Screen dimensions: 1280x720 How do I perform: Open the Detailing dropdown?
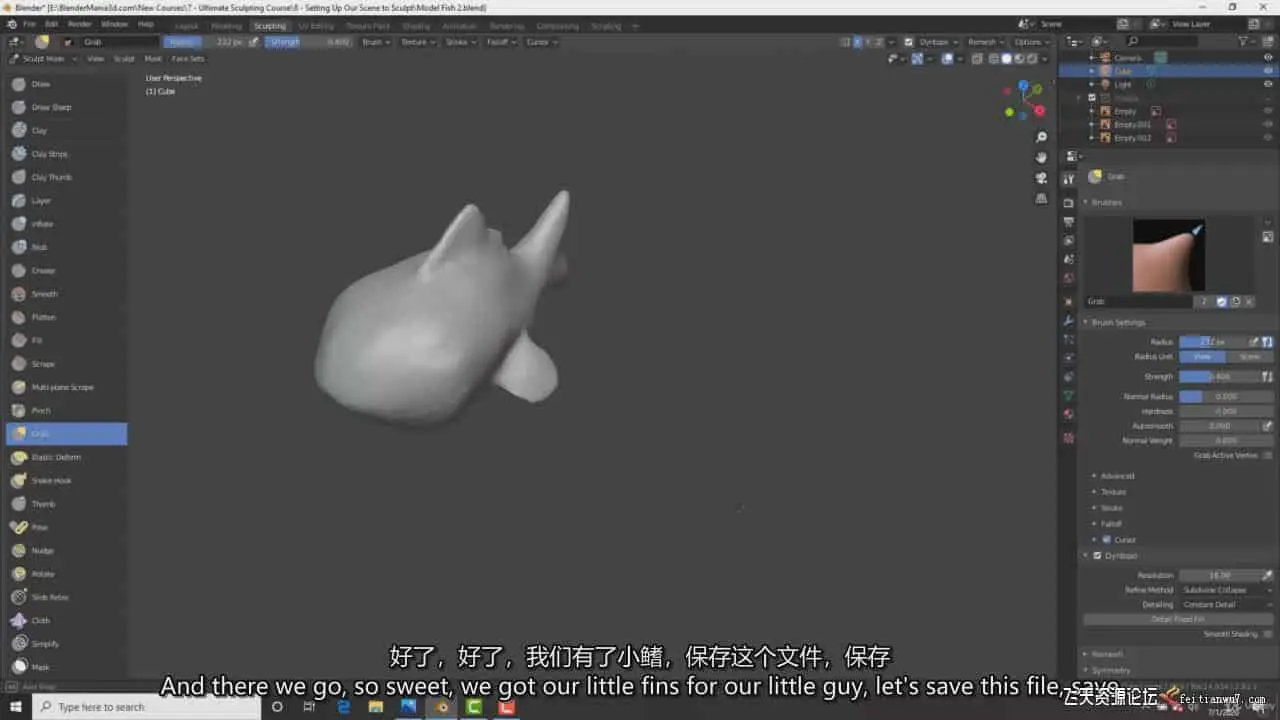[1226, 605]
